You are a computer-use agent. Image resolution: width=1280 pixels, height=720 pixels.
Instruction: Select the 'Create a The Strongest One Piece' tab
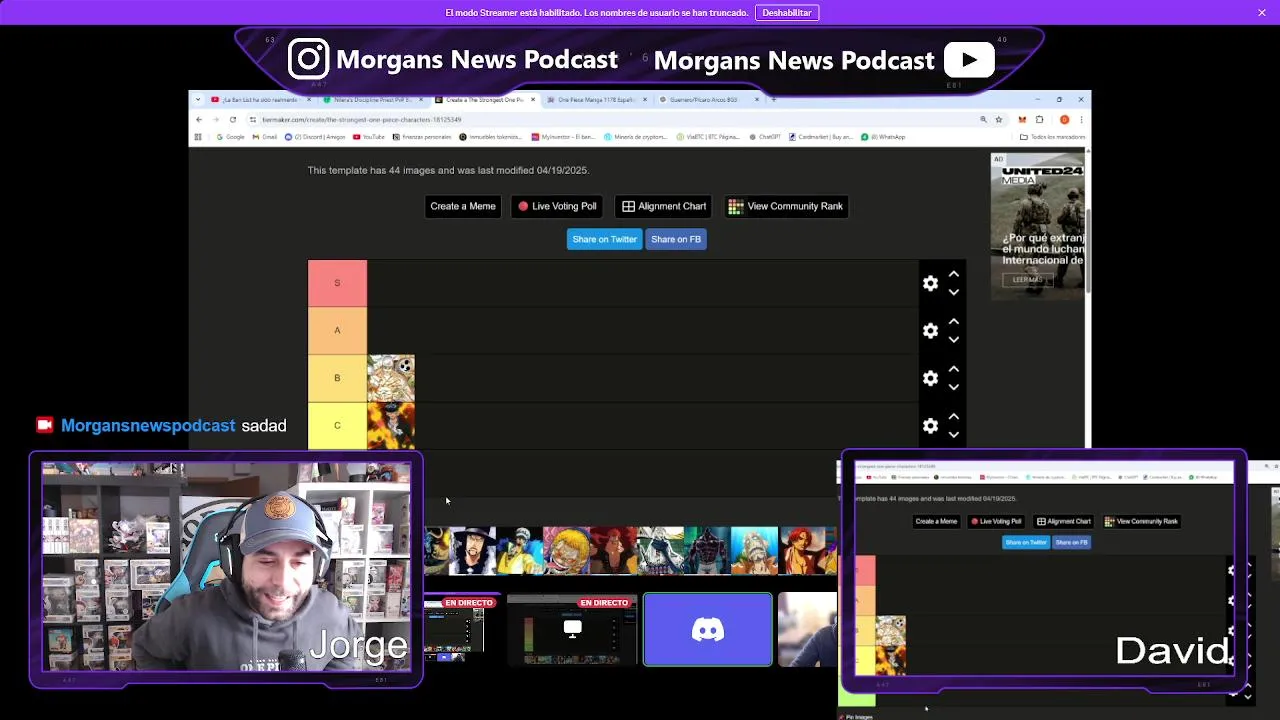(x=486, y=100)
